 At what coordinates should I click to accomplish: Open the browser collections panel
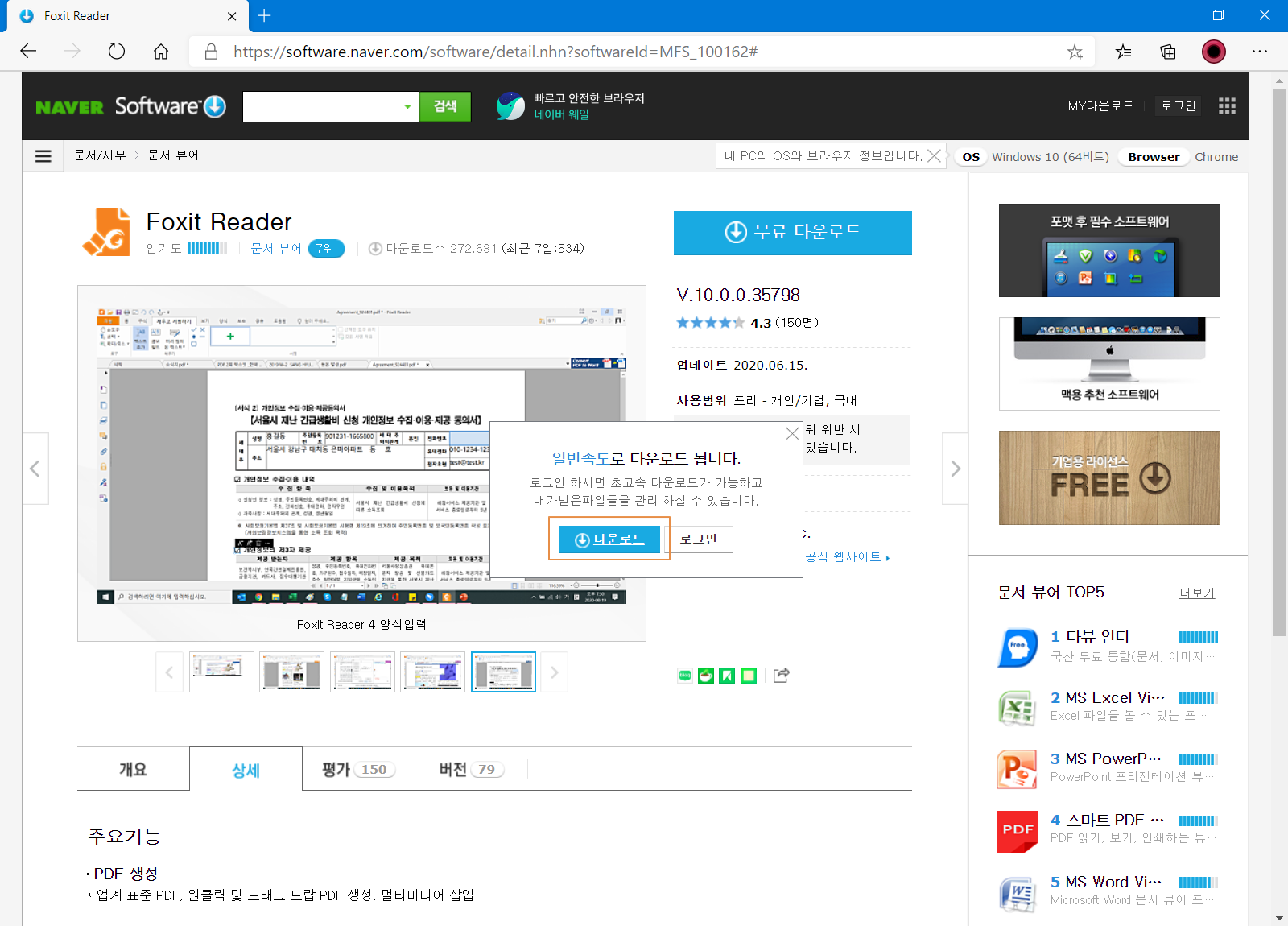click(1168, 52)
